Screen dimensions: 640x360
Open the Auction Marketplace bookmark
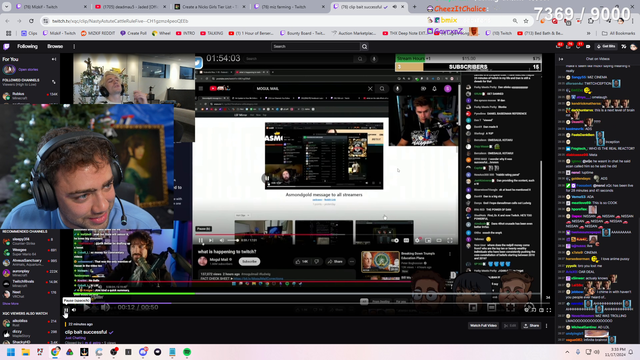point(353,33)
